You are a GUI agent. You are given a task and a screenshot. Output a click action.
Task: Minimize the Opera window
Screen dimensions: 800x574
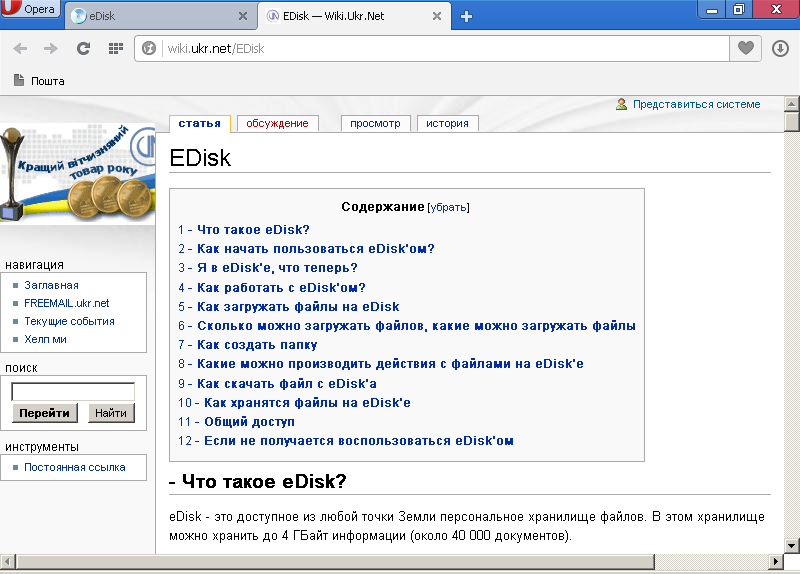pyautogui.click(x=712, y=9)
